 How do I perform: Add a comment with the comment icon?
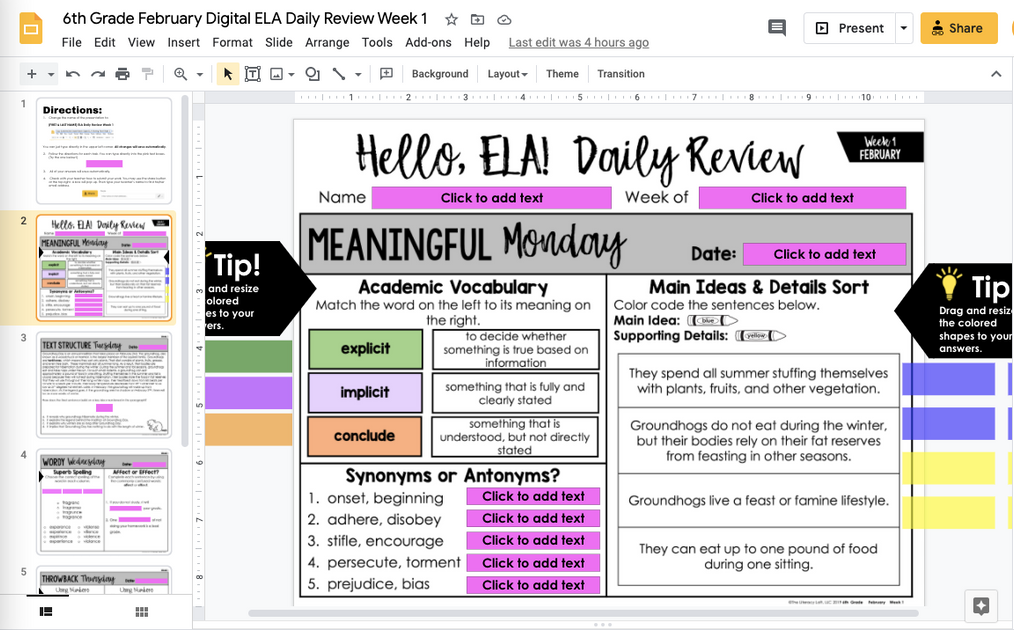pos(386,73)
